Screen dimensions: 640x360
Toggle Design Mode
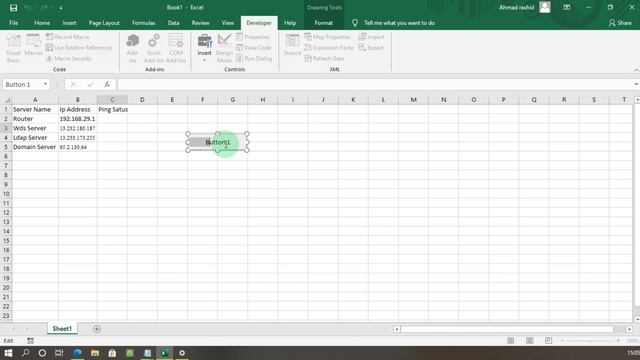[224, 49]
